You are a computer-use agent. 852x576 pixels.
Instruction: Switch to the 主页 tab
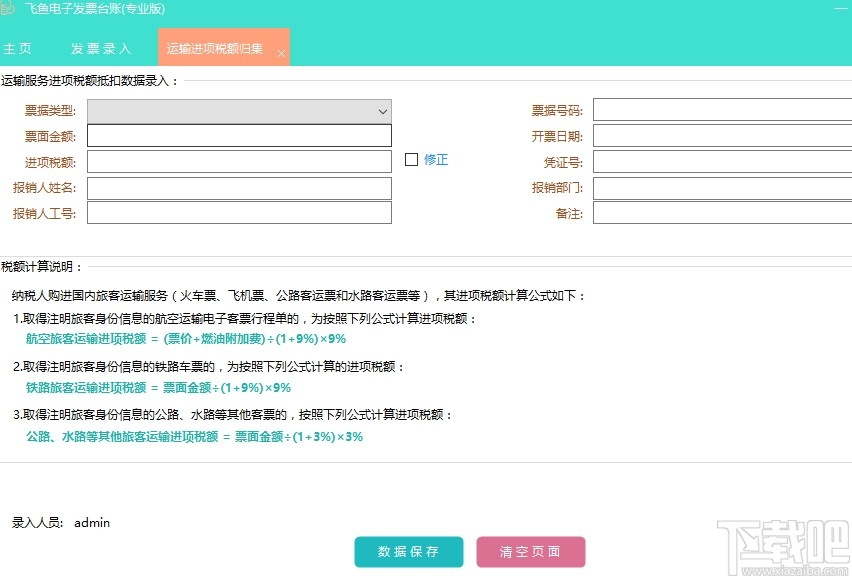pyautogui.click(x=18, y=47)
